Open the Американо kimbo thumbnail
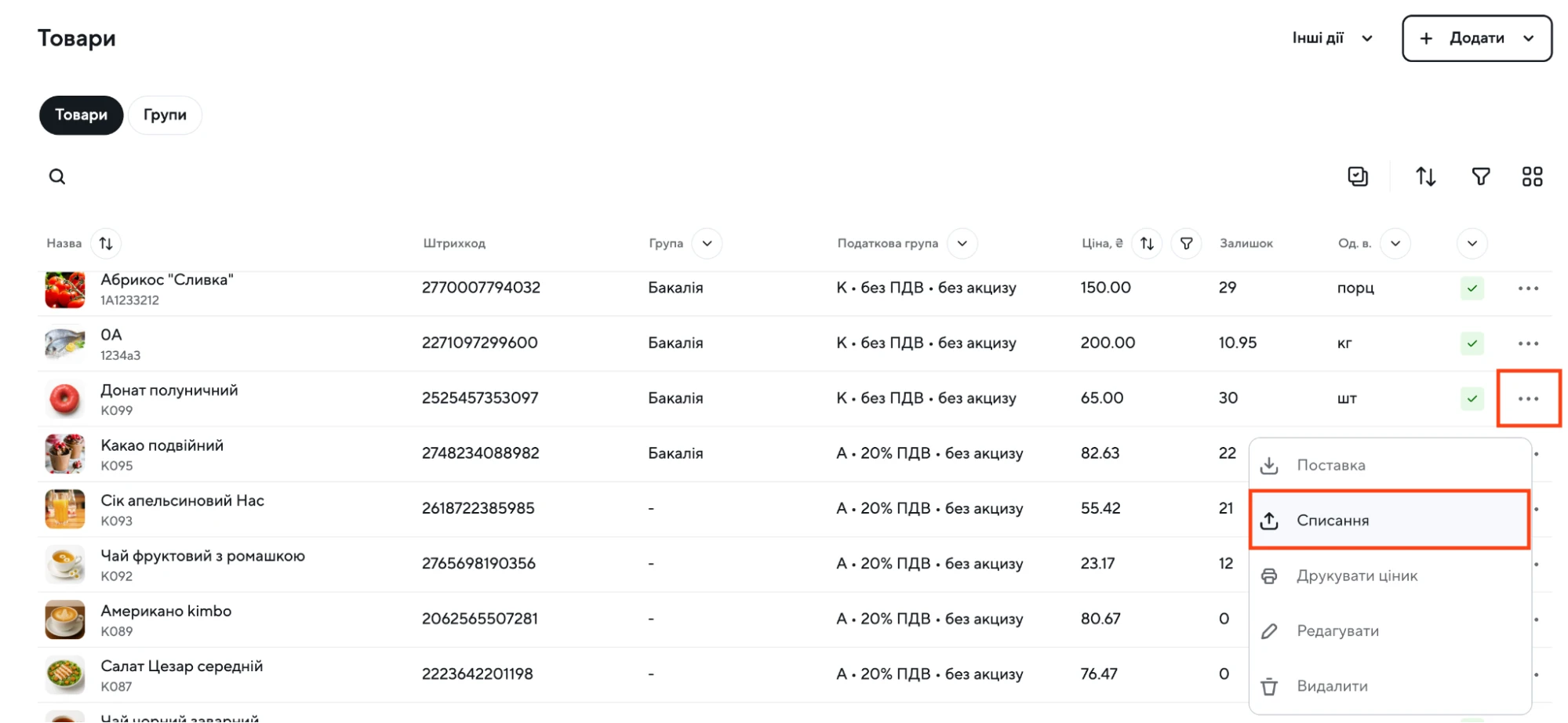The width and height of the screenshot is (1568, 723). (x=65, y=619)
